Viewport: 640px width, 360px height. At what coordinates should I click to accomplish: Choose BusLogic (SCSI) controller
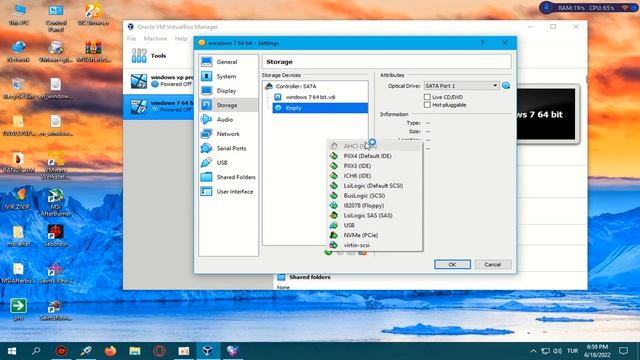[375, 196]
